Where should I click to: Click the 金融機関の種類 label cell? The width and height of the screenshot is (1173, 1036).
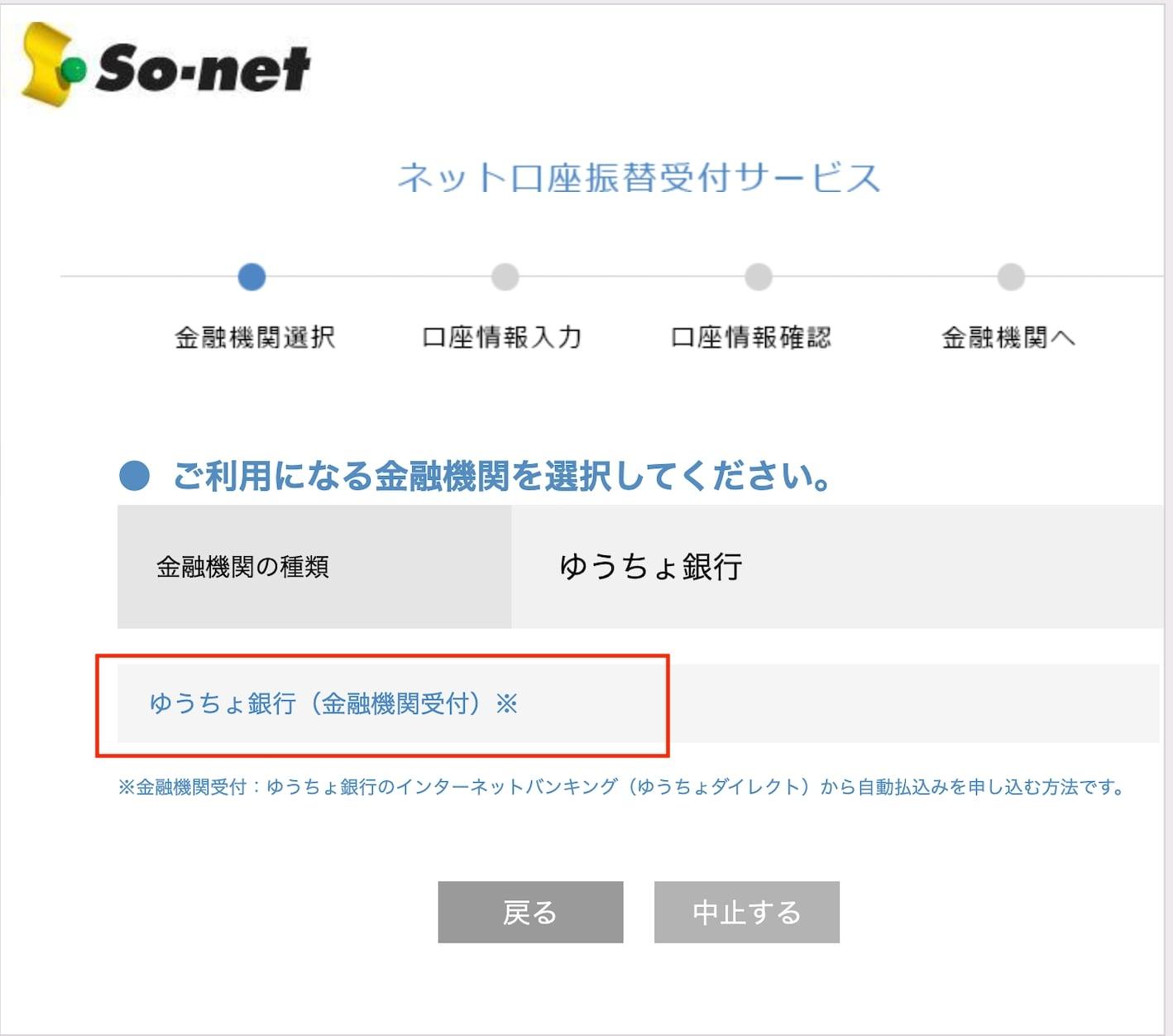coord(242,567)
